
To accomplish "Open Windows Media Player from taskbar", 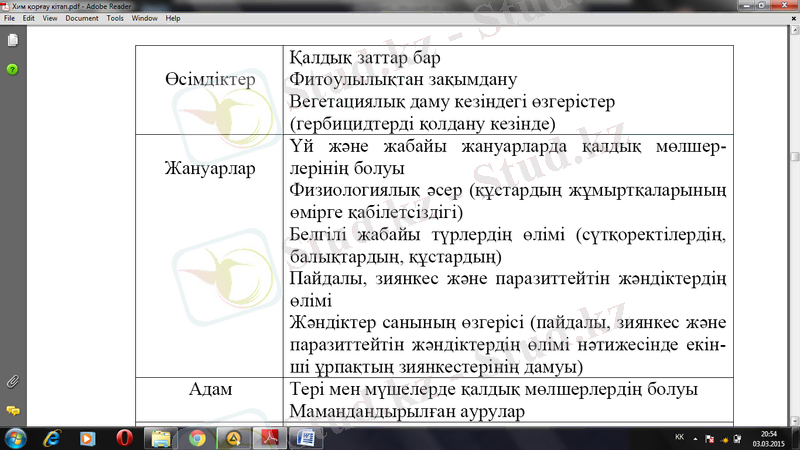I will pos(87,439).
